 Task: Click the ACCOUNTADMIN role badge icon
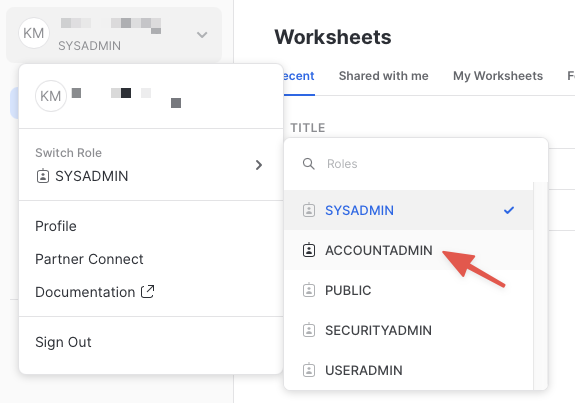click(309, 250)
